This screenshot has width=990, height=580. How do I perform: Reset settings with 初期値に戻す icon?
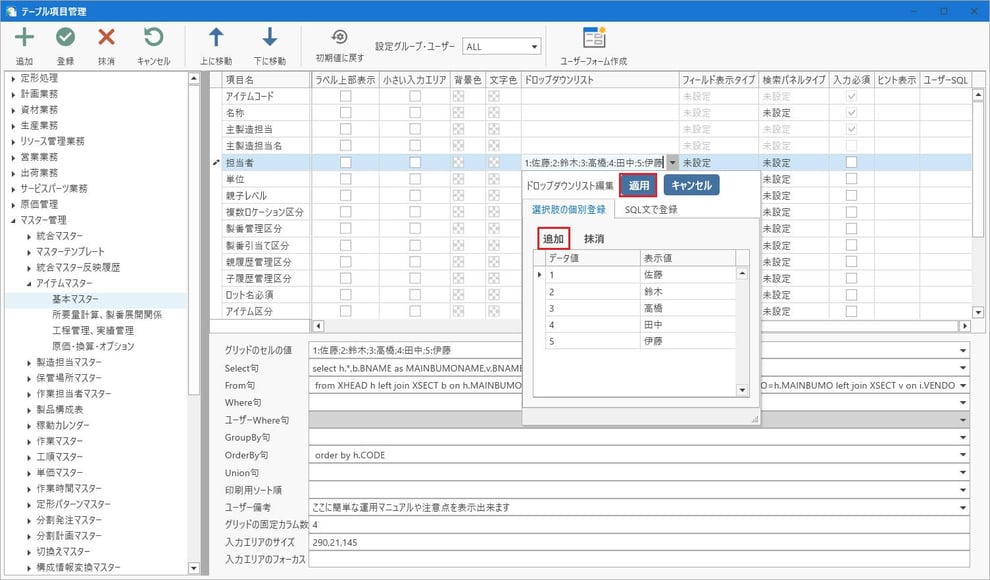click(340, 37)
